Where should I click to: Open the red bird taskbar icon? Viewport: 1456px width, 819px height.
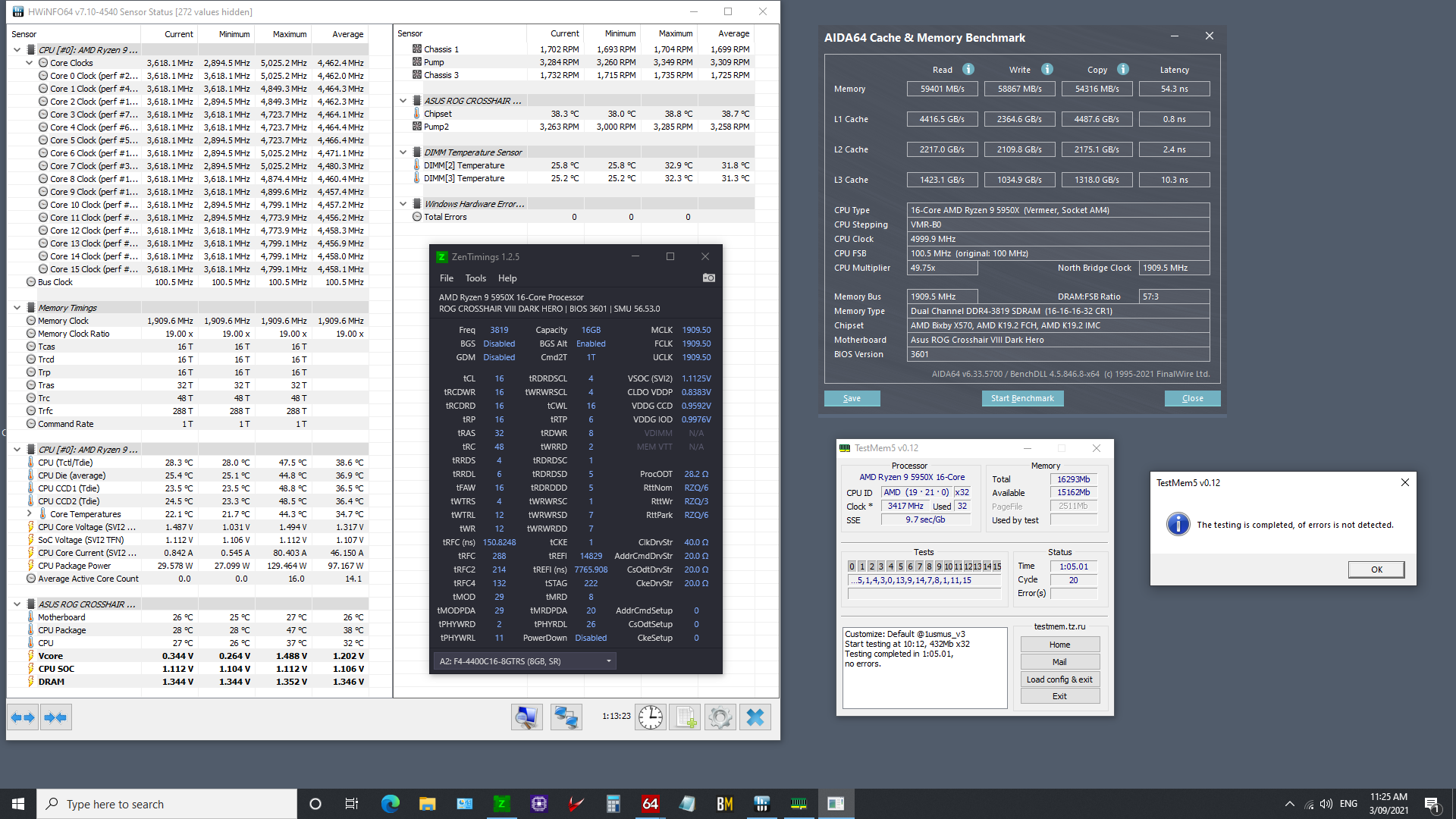[x=576, y=804]
